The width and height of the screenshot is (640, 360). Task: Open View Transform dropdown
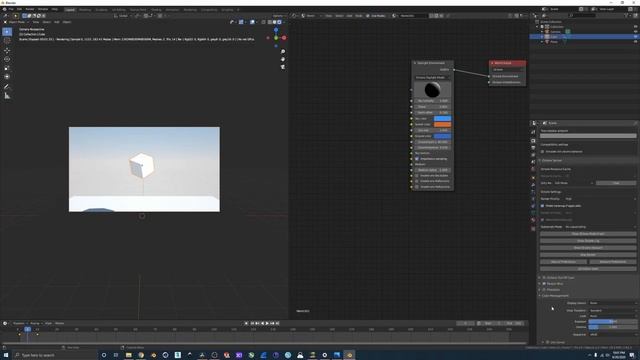pyautogui.click(x=613, y=311)
